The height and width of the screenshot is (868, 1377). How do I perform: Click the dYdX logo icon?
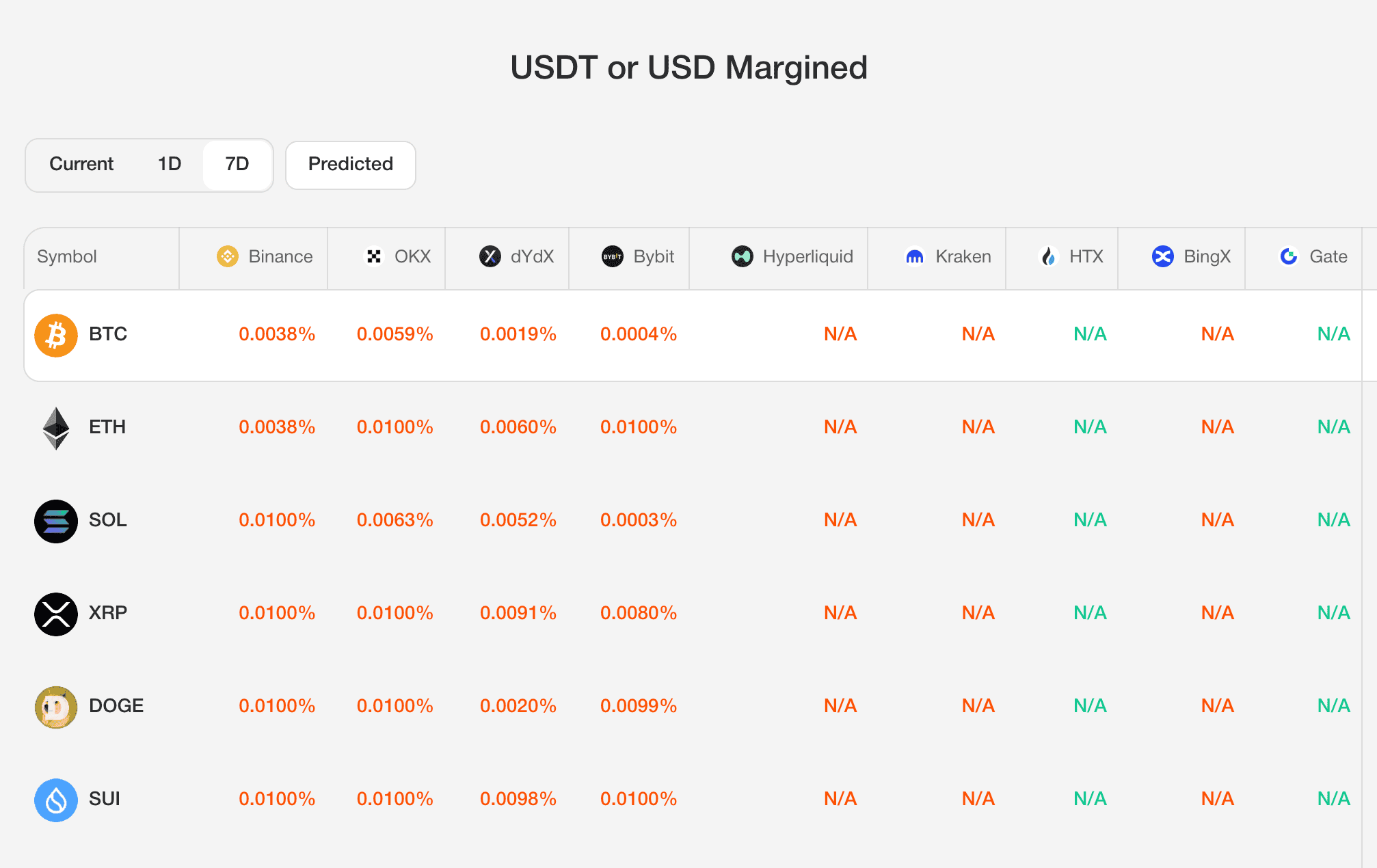tap(490, 256)
